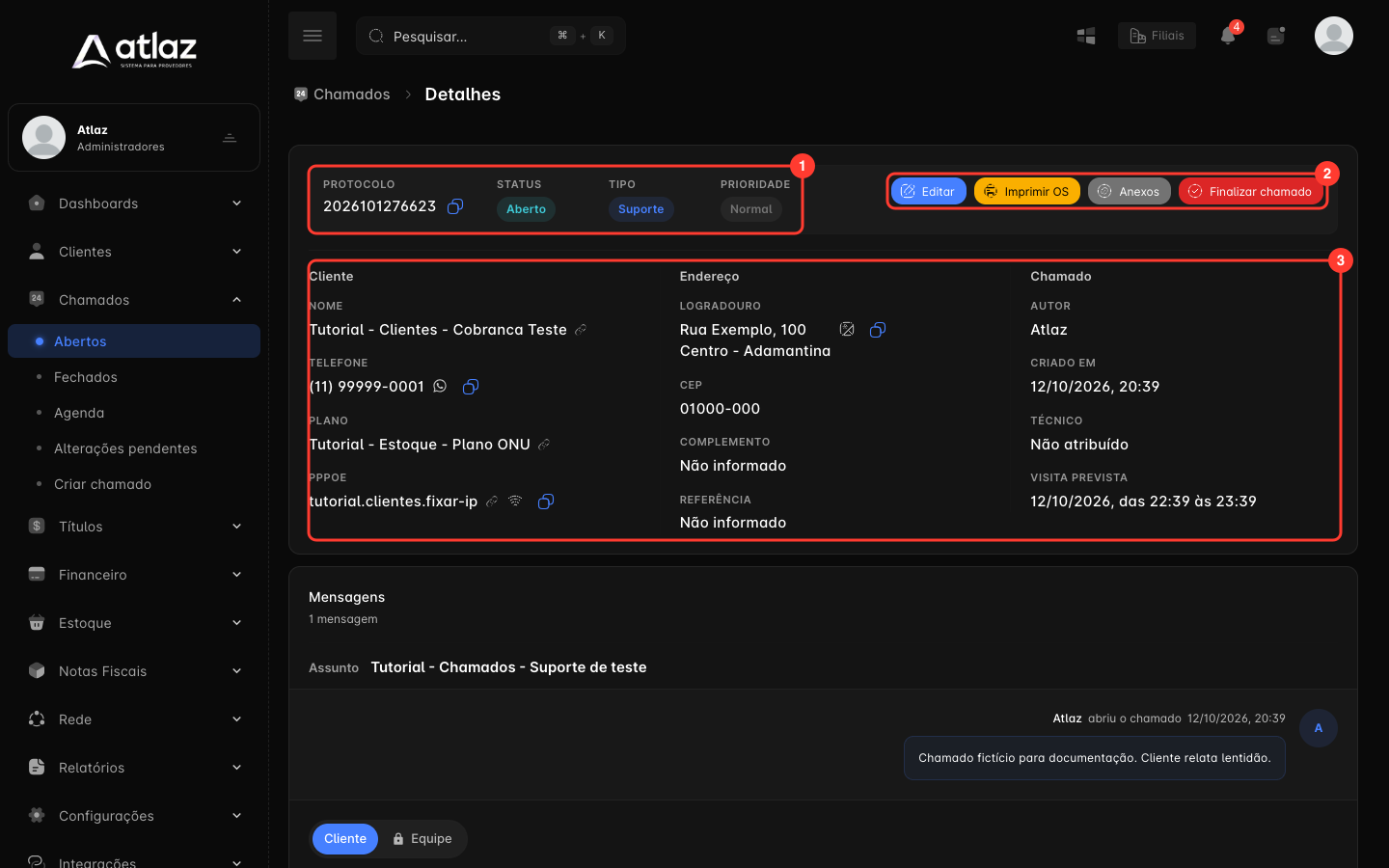Open Alterações pendentes
This screenshot has height=868, width=1389.
pyautogui.click(x=134, y=448)
